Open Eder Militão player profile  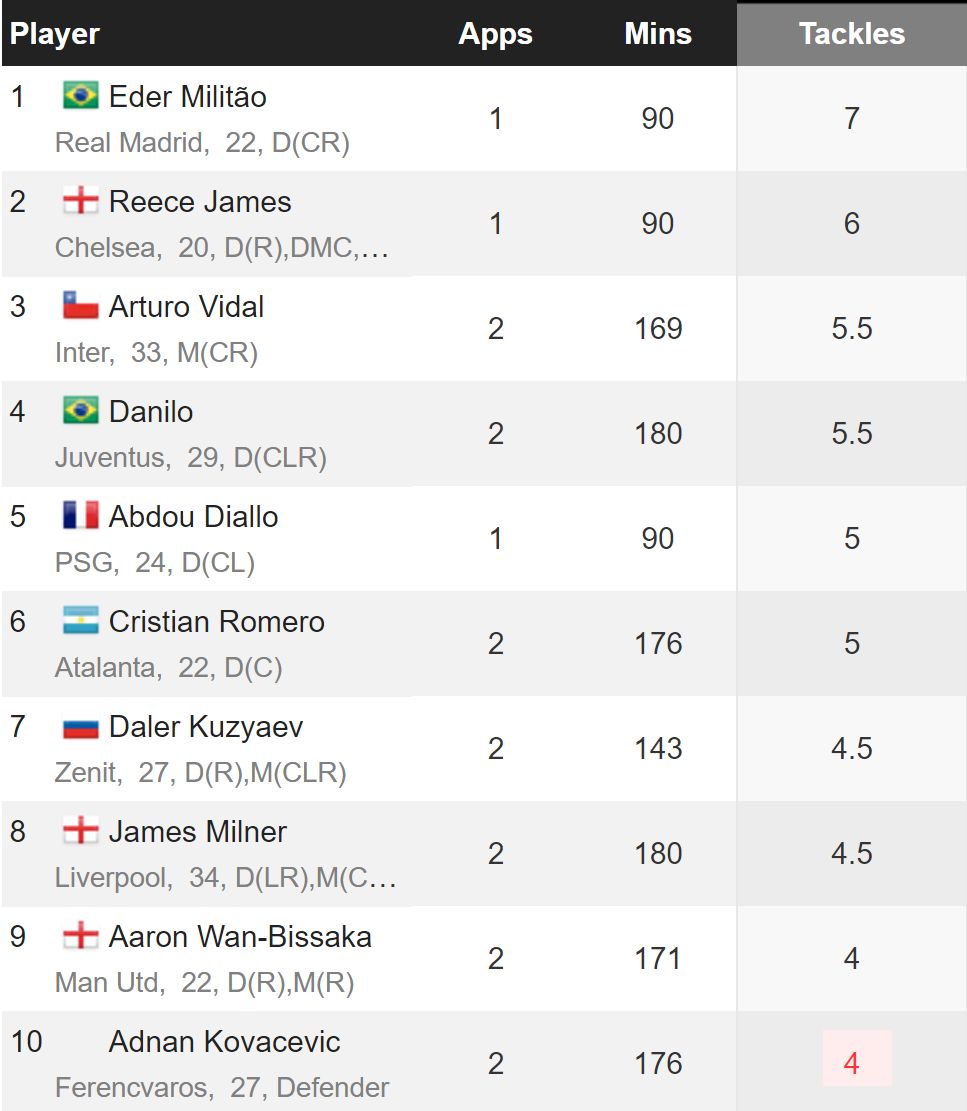pyautogui.click(x=188, y=96)
